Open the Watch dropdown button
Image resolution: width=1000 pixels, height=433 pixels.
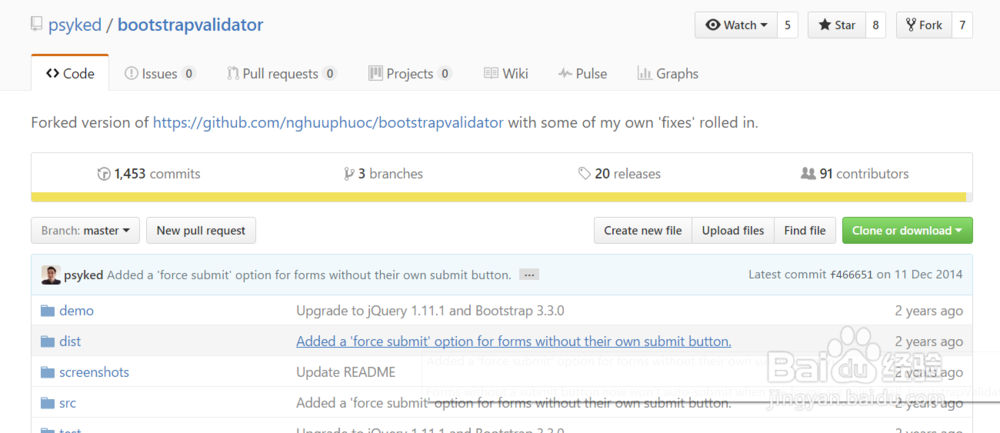click(x=736, y=26)
